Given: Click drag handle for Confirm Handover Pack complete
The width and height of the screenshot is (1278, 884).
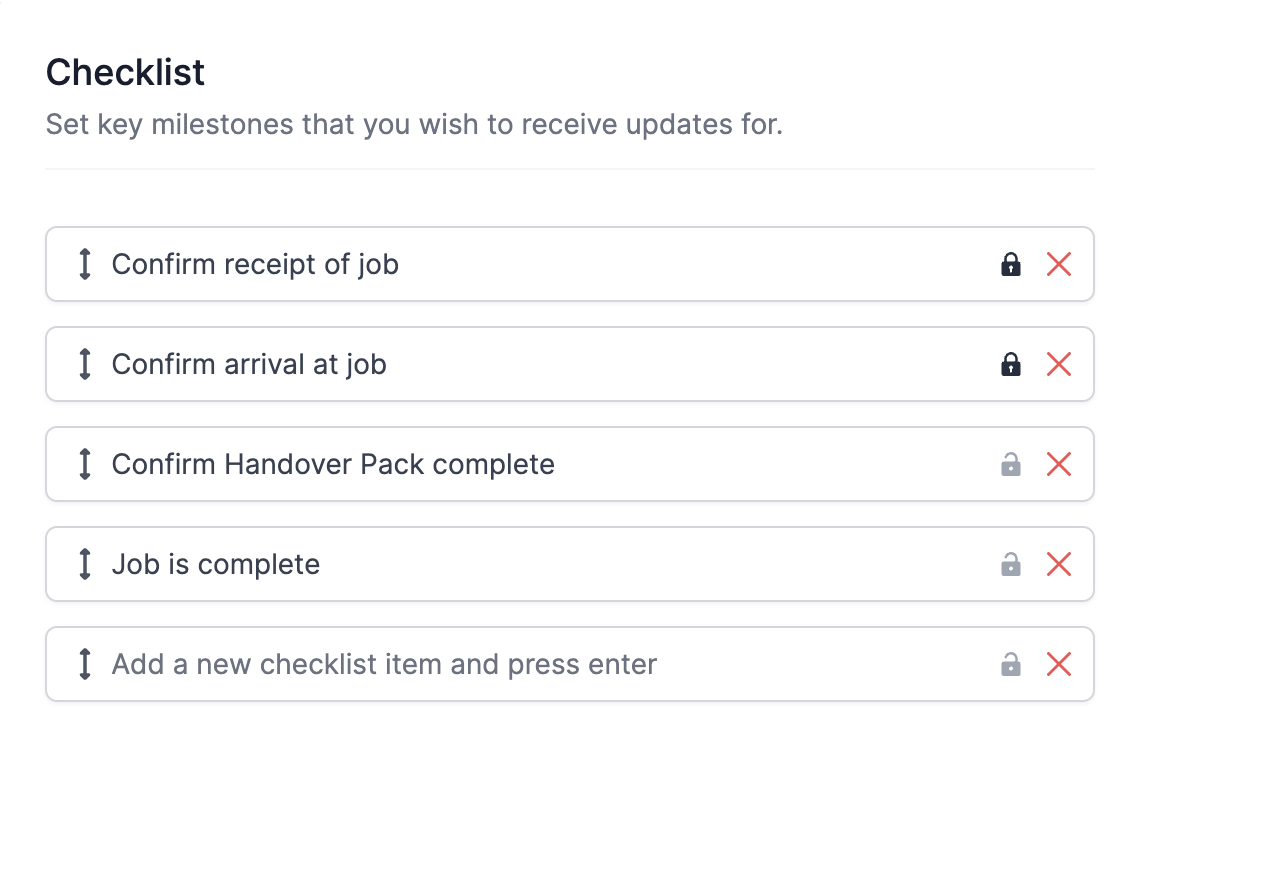Looking at the screenshot, I should pos(85,464).
